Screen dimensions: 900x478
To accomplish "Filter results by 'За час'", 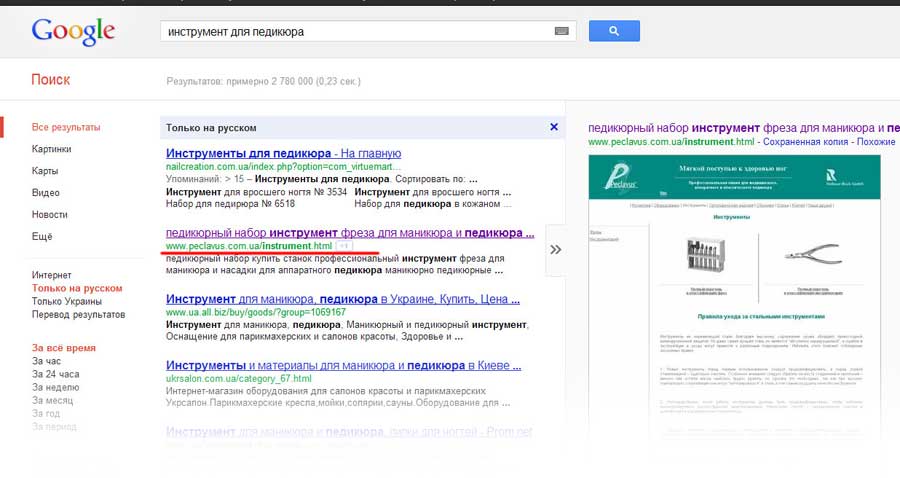I will click(x=46, y=361).
